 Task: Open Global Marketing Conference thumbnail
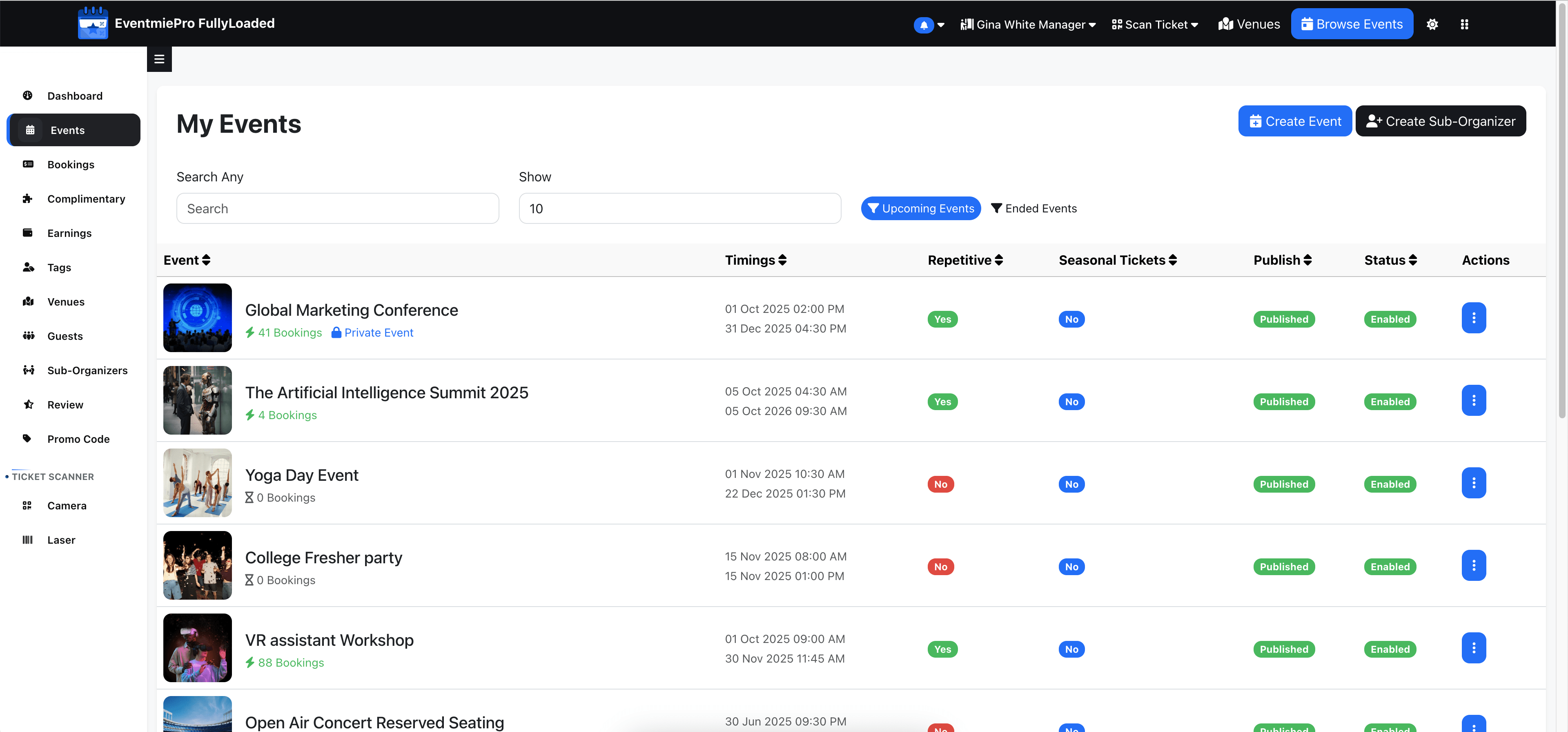coord(197,318)
